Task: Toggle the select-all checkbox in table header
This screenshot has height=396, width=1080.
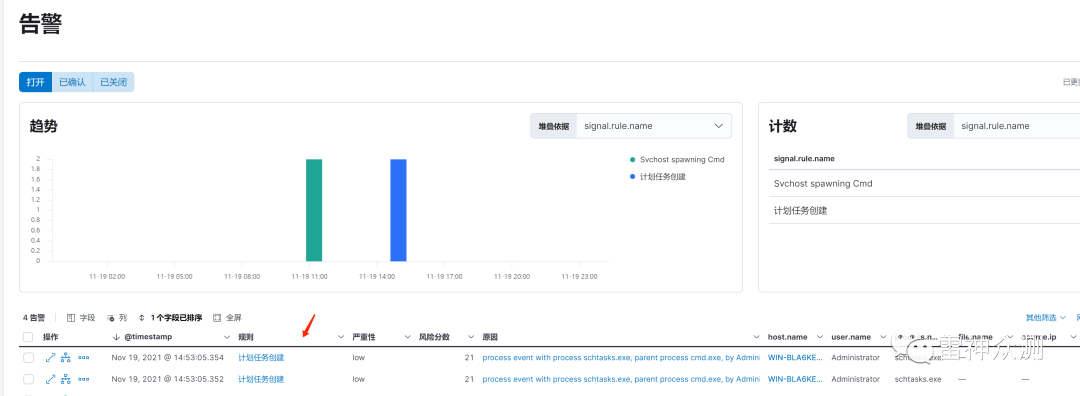Action: pos(28,337)
